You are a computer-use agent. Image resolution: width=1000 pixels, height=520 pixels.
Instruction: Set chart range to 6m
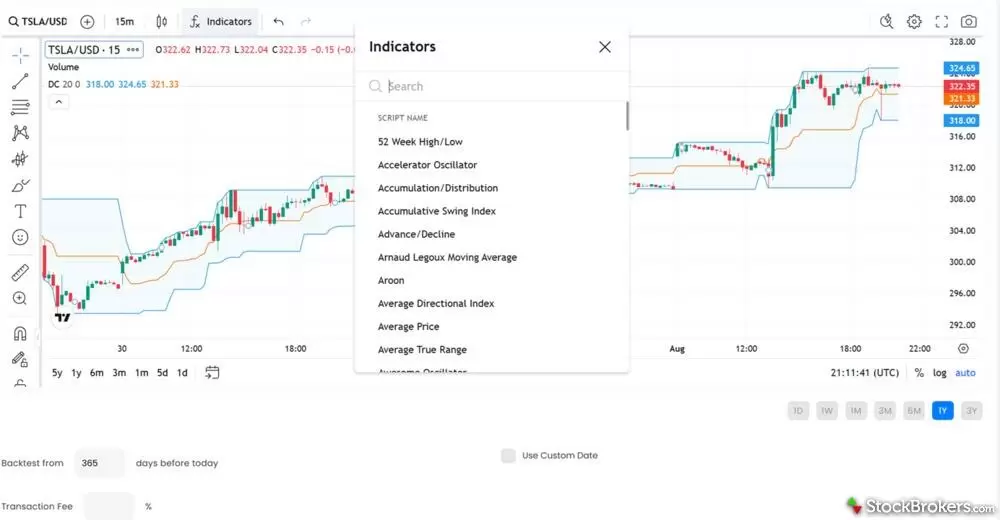tap(96, 373)
